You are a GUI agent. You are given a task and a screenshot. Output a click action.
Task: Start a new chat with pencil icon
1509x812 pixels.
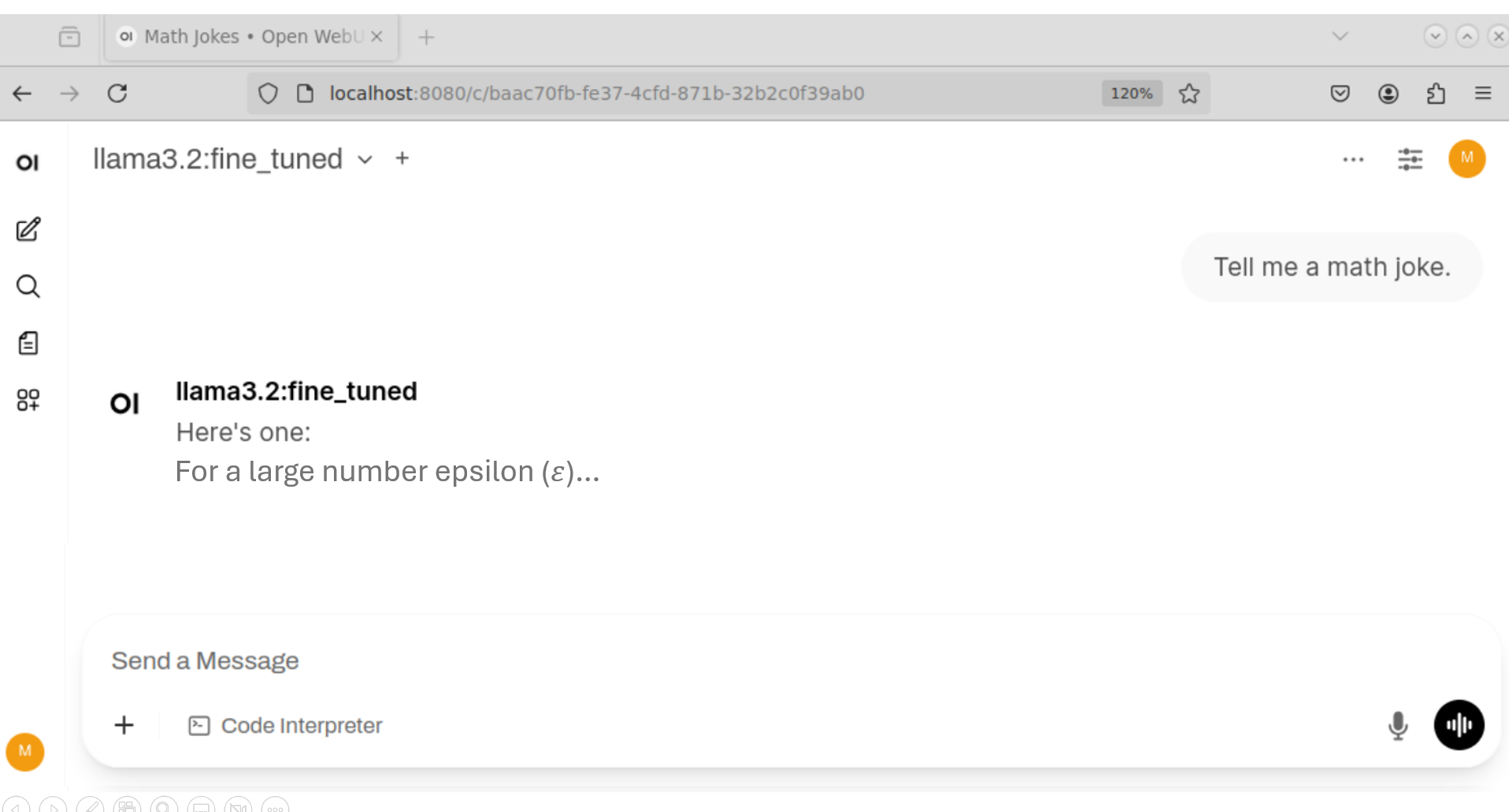click(28, 229)
